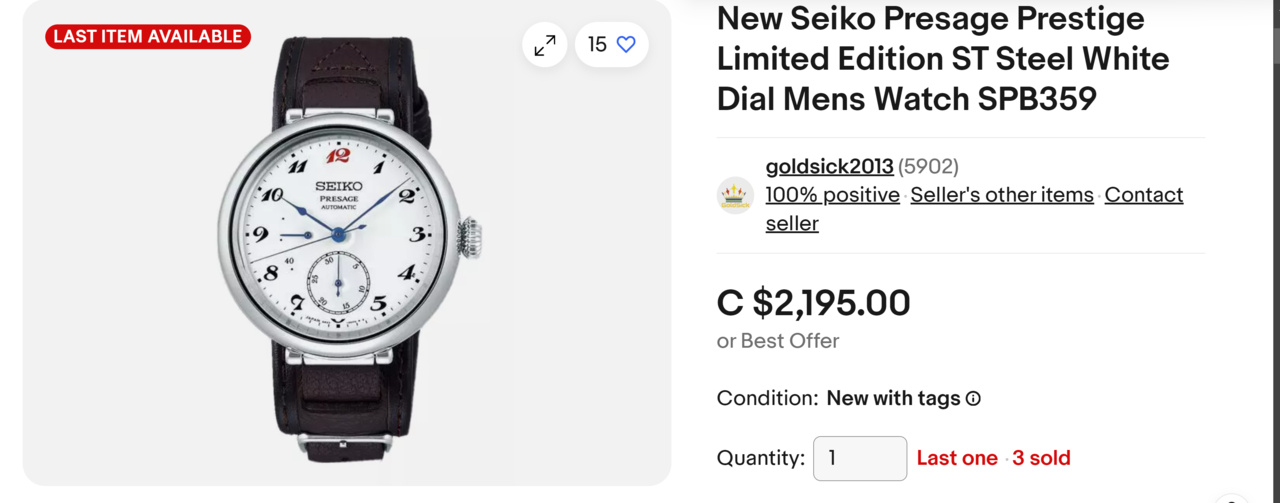Click the red '3 sold' text

(x=1041, y=458)
